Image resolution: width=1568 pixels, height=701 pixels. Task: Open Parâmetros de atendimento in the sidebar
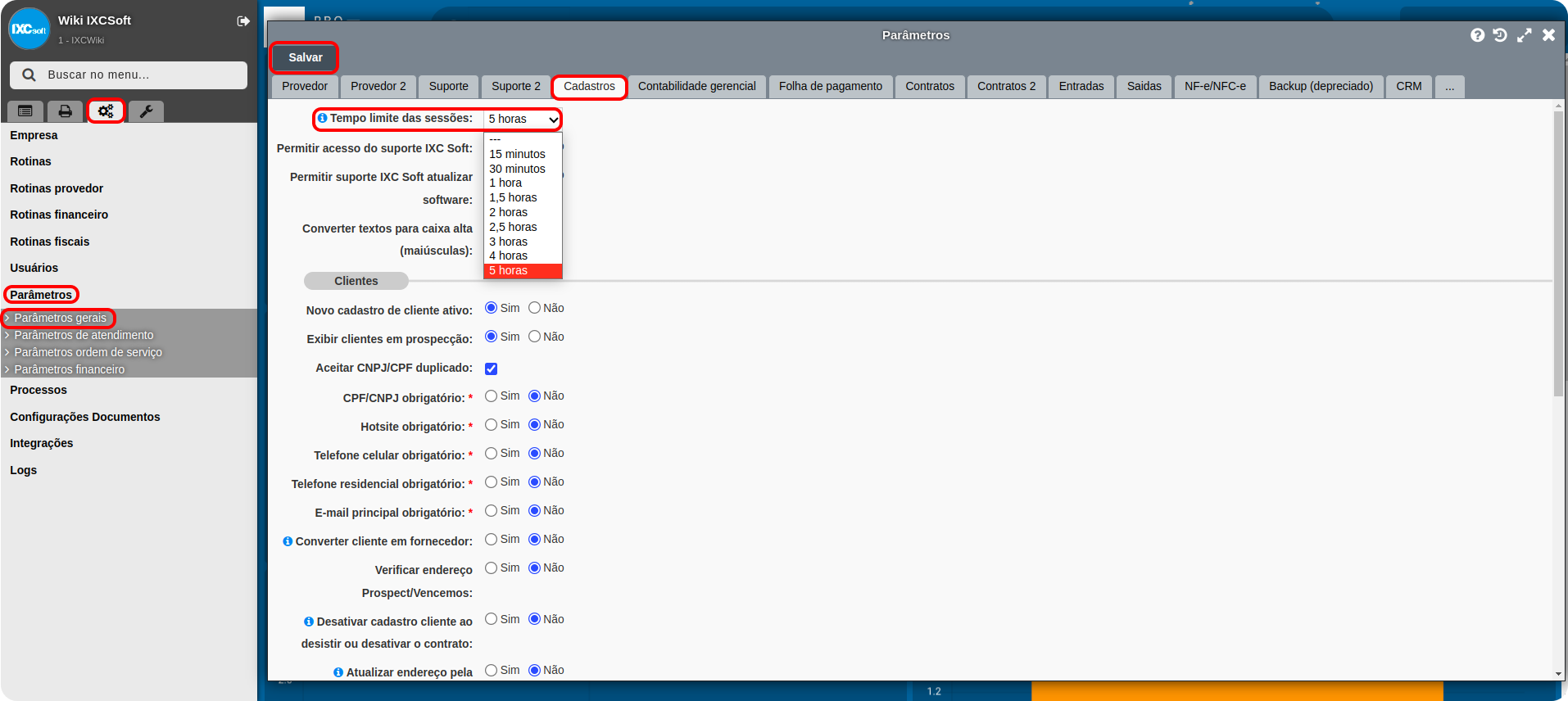[x=84, y=335]
